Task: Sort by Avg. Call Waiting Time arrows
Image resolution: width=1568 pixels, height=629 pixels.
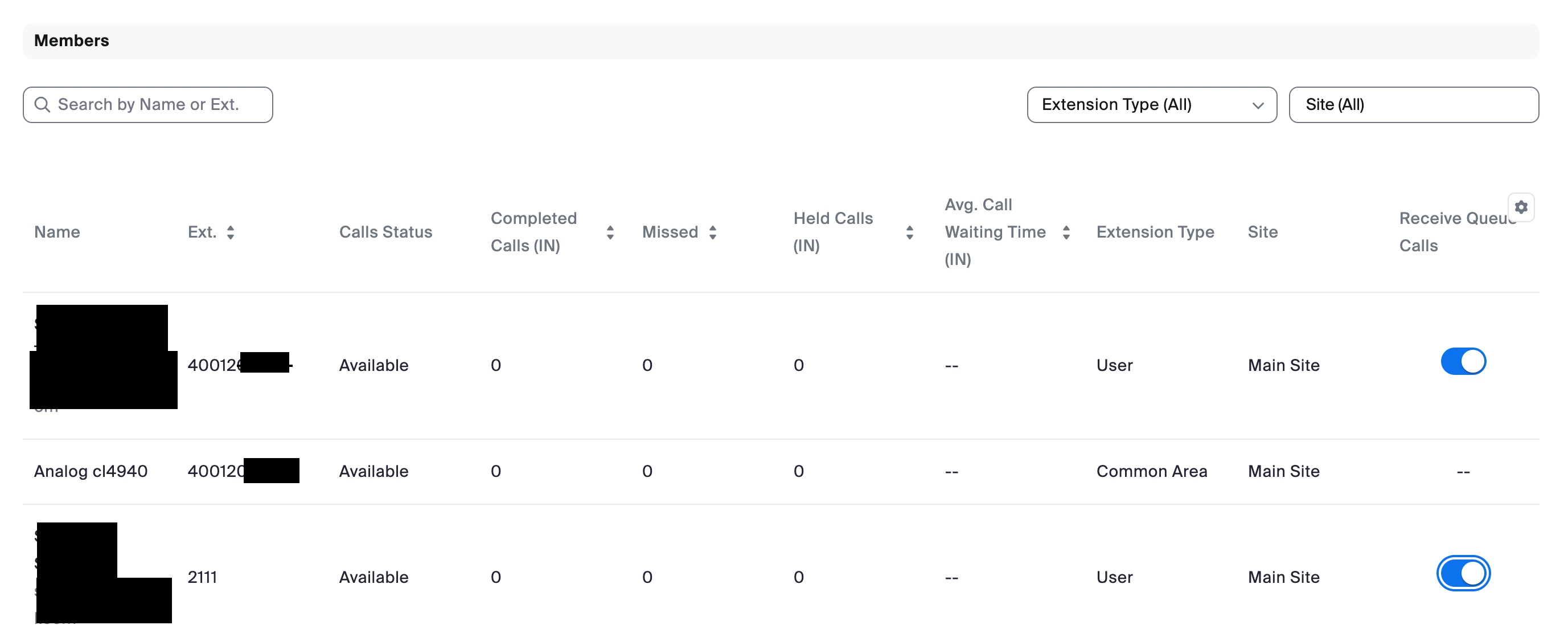Action: point(1065,232)
